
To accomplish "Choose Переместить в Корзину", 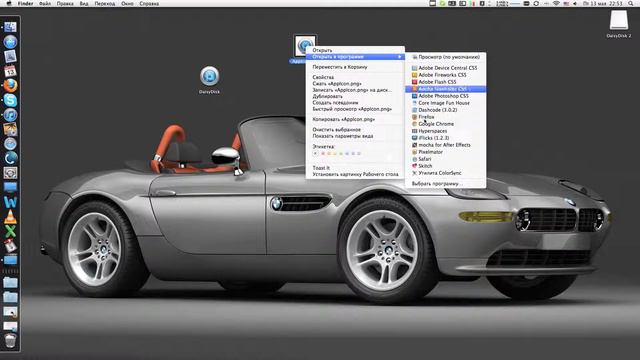I will click(355, 67).
